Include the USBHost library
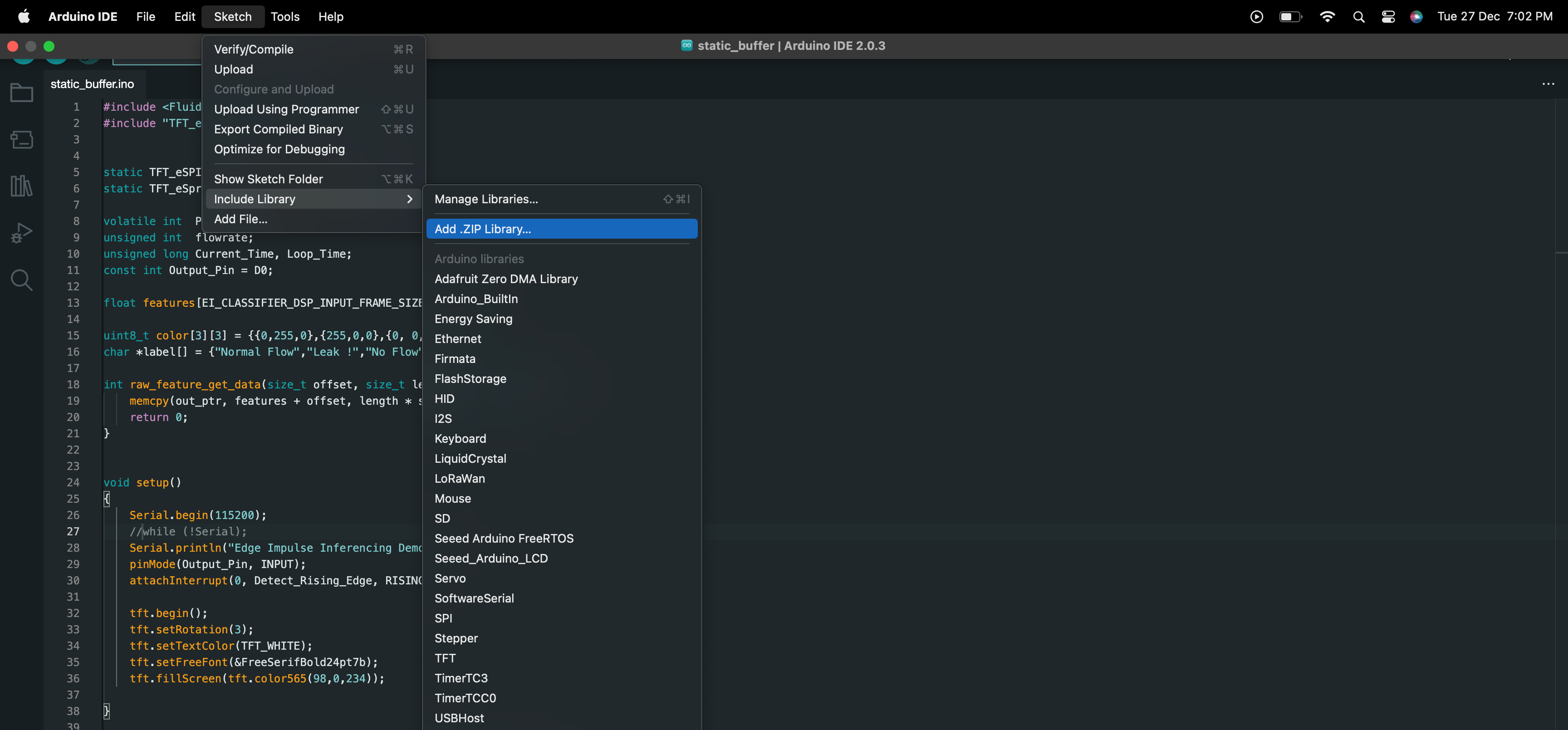The height and width of the screenshot is (730, 1568). (562, 719)
